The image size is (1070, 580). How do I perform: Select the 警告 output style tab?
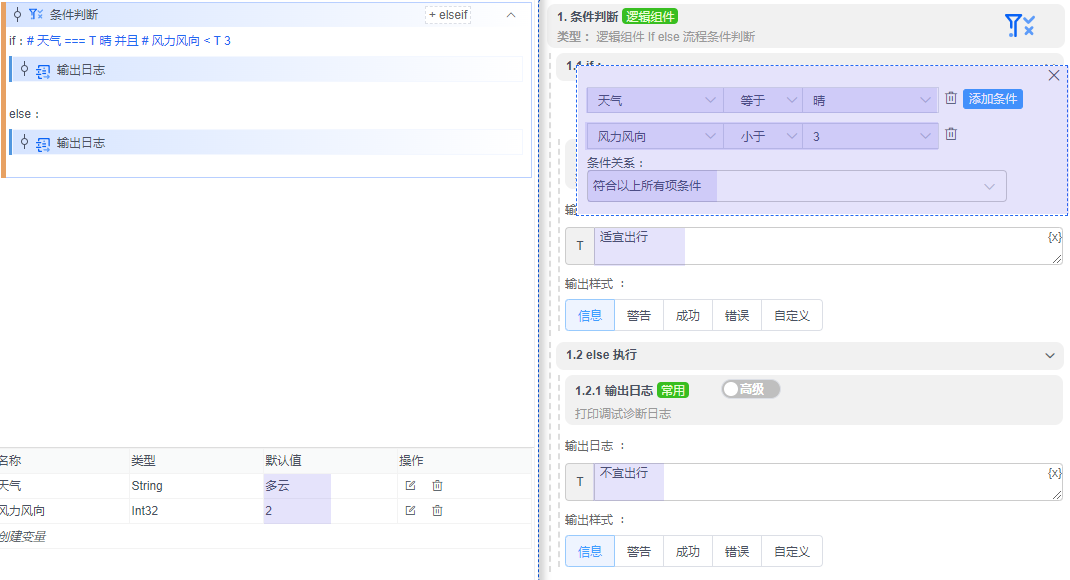639,314
